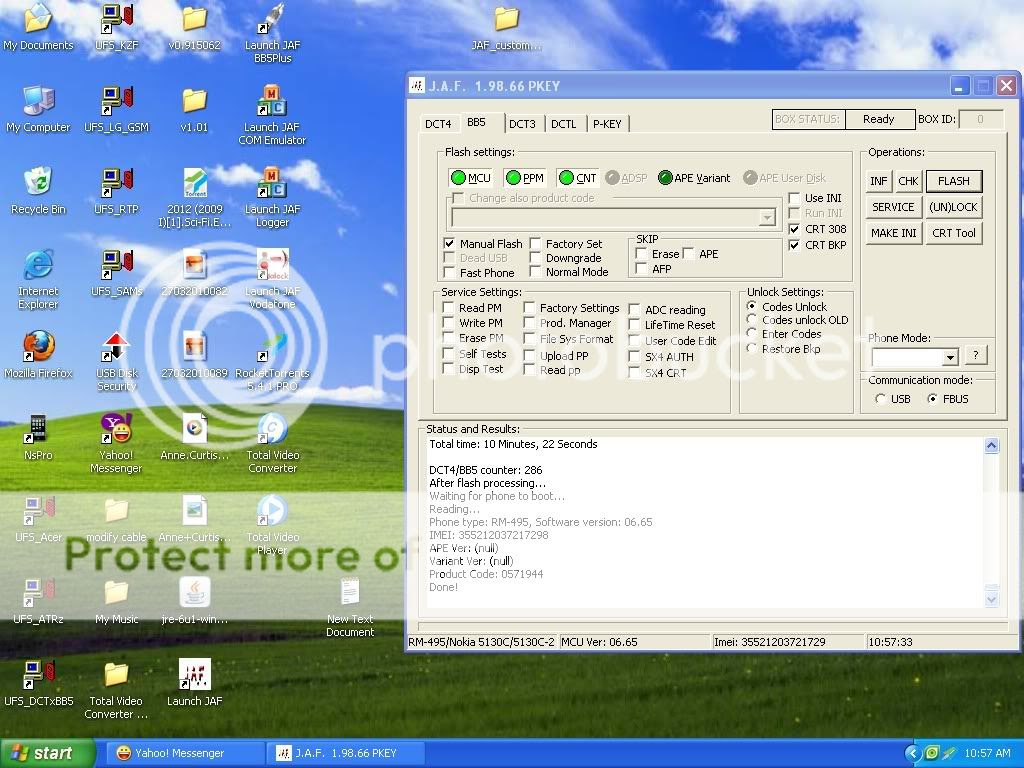Viewport: 1024px width, 768px height.
Task: Click the MAKE INI button
Action: (893, 233)
